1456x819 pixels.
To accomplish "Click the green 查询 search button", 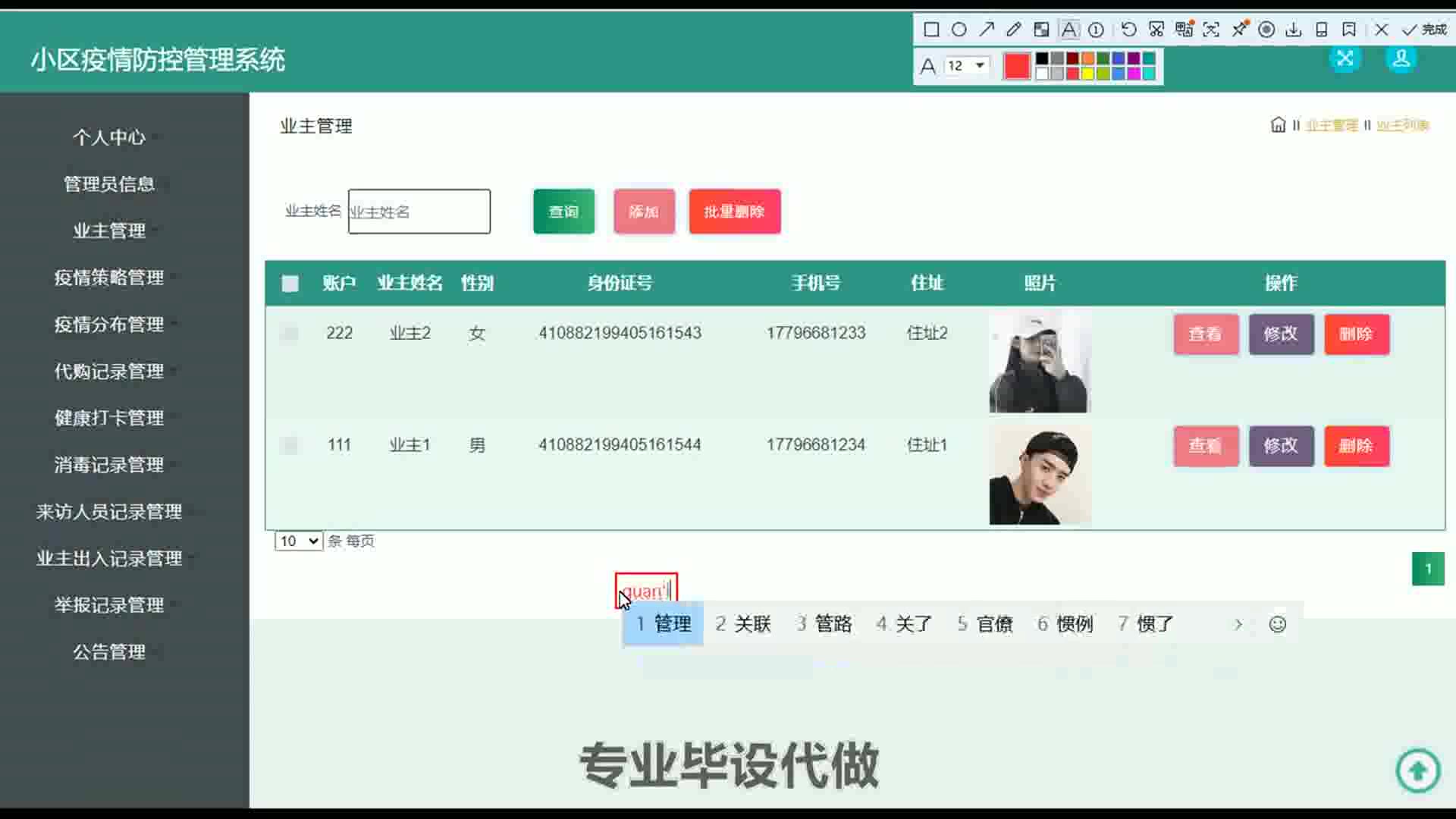I will pyautogui.click(x=563, y=212).
